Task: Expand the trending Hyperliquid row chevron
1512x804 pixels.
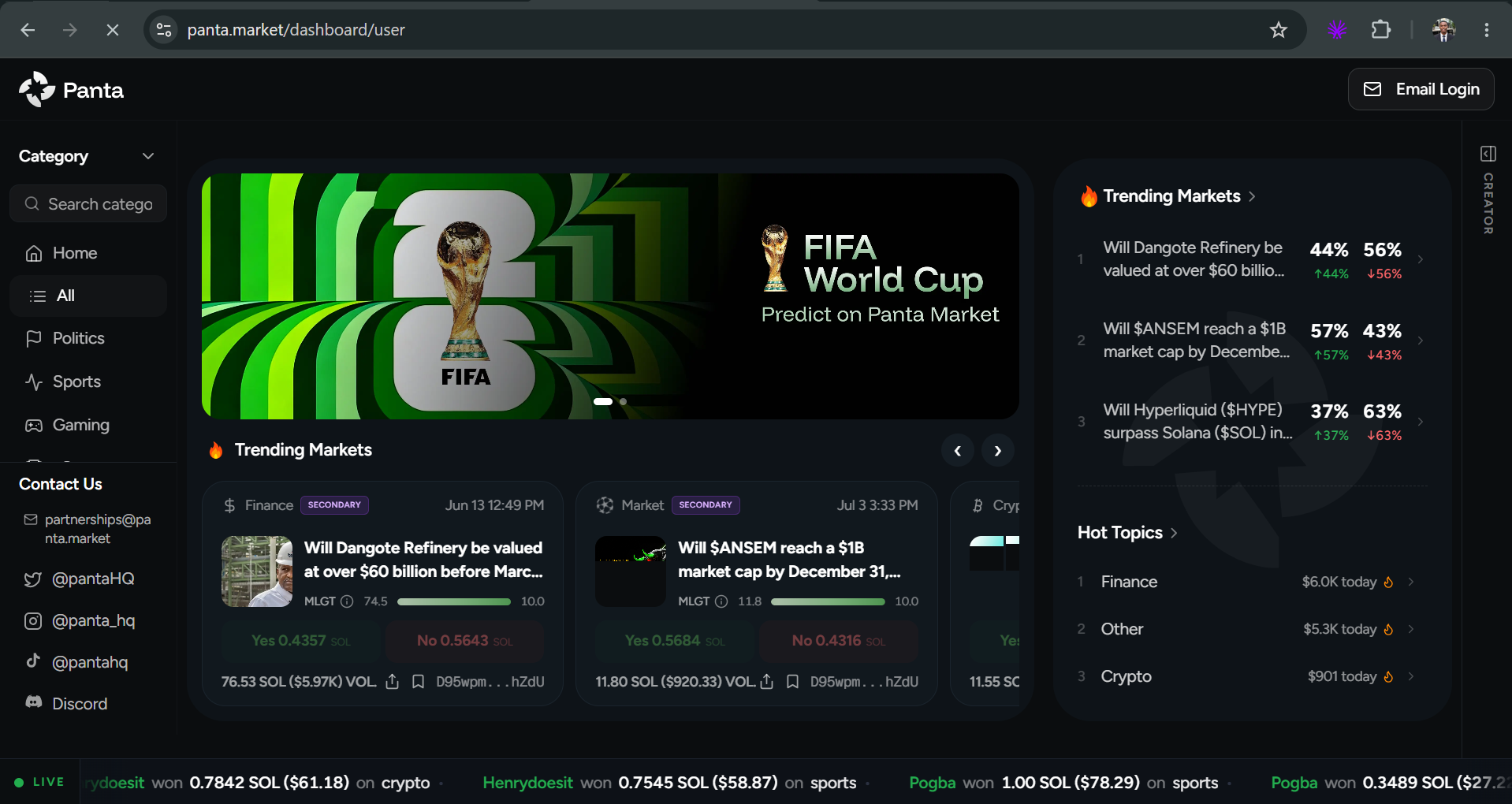Action: coord(1421,422)
